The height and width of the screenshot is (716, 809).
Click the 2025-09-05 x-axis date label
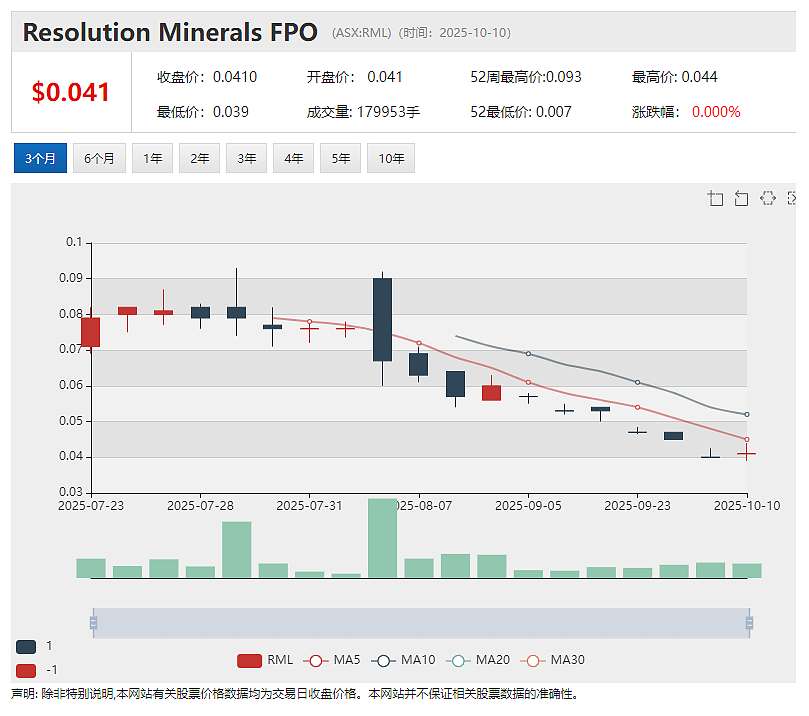[x=528, y=506]
